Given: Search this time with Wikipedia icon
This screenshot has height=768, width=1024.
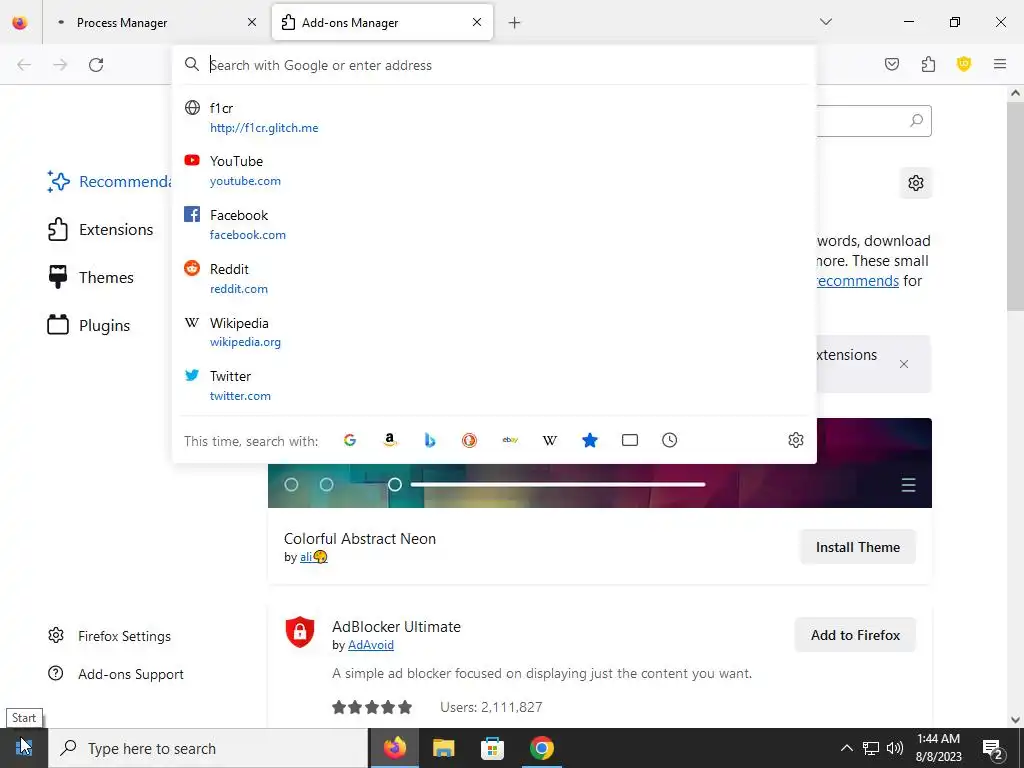Looking at the screenshot, I should (x=550, y=440).
